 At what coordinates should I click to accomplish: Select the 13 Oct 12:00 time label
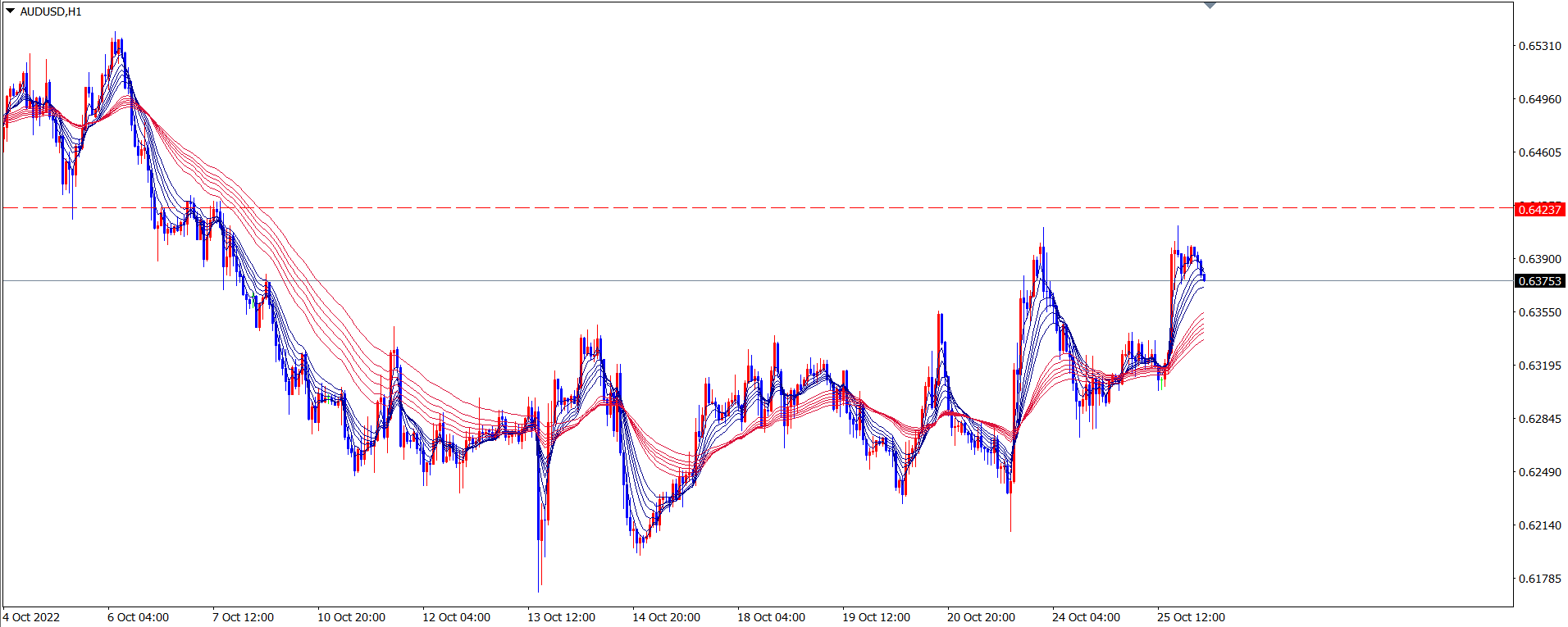[x=561, y=617]
